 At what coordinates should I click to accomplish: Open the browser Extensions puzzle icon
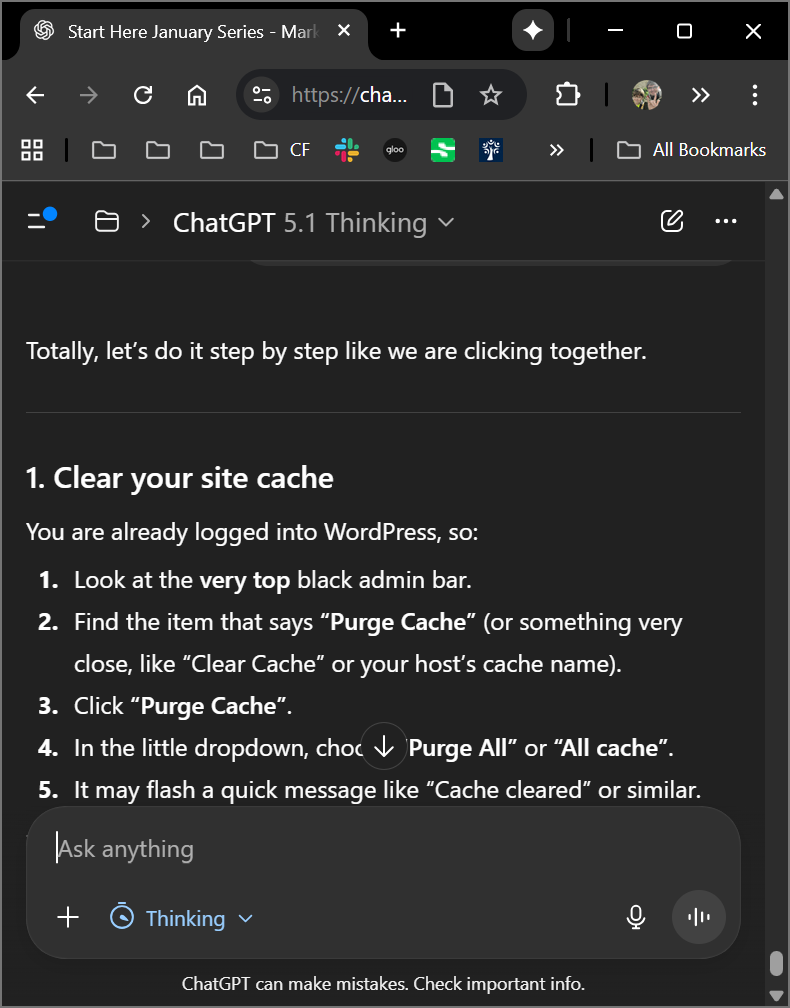tap(567, 95)
